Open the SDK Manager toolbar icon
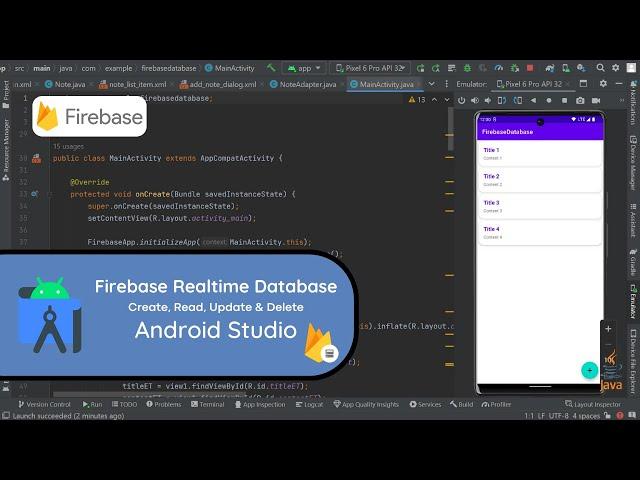The height and width of the screenshot is (480, 640). tap(581, 68)
